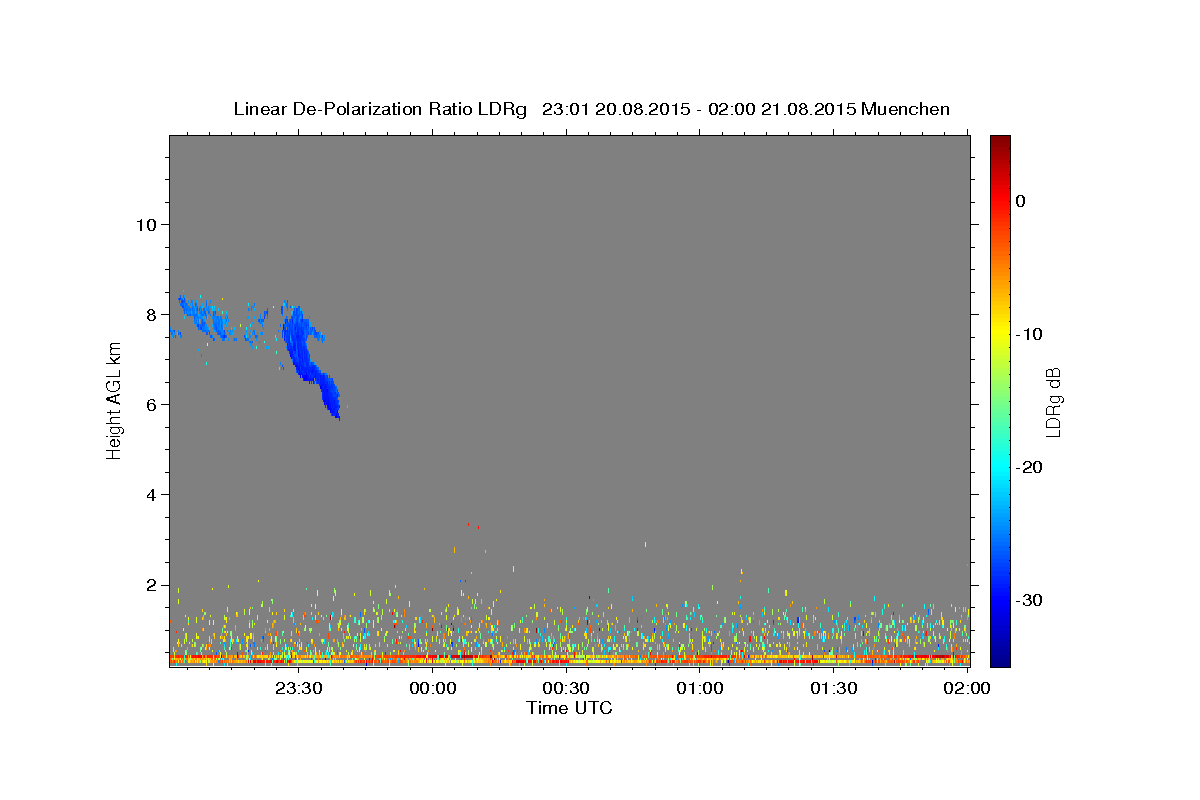Click the light blue cloud patch near 8 km
The image size is (1200, 800).
205,316
